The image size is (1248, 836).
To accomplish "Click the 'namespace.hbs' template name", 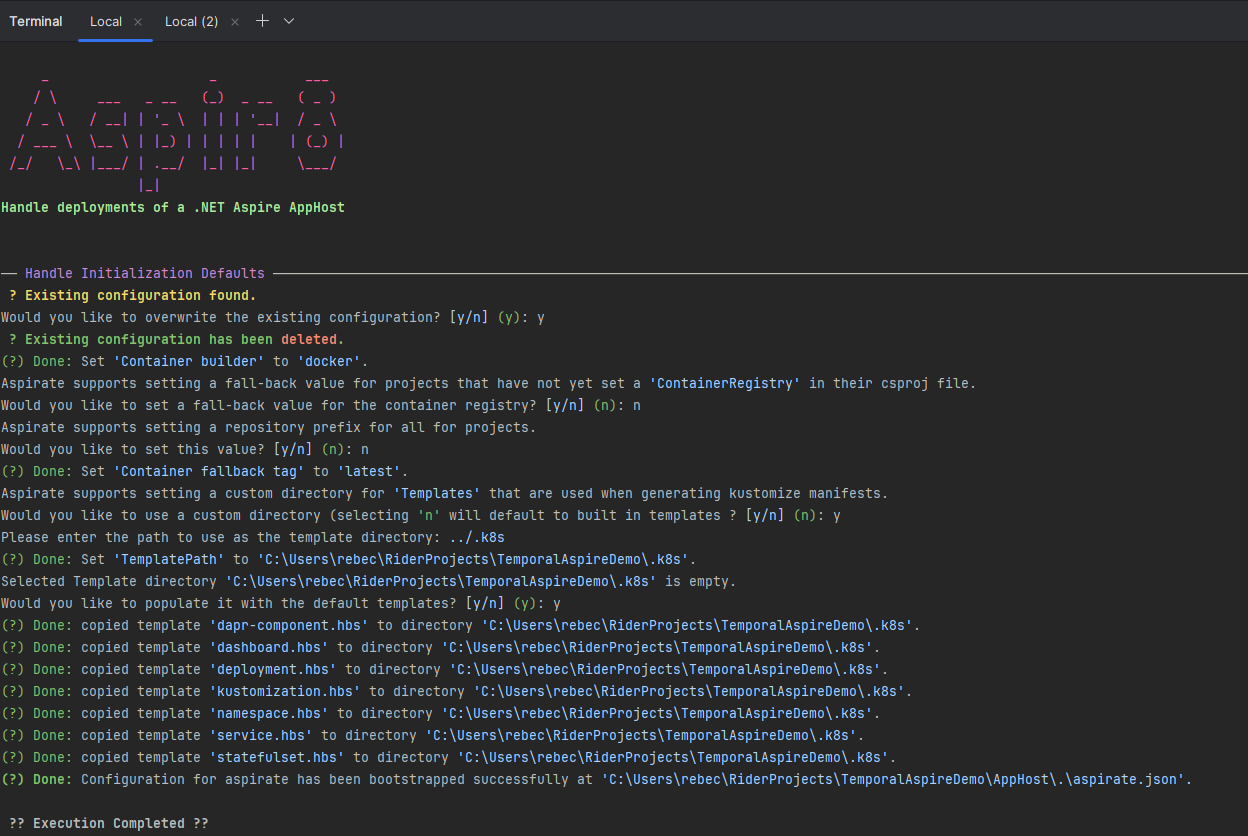I will point(269,713).
